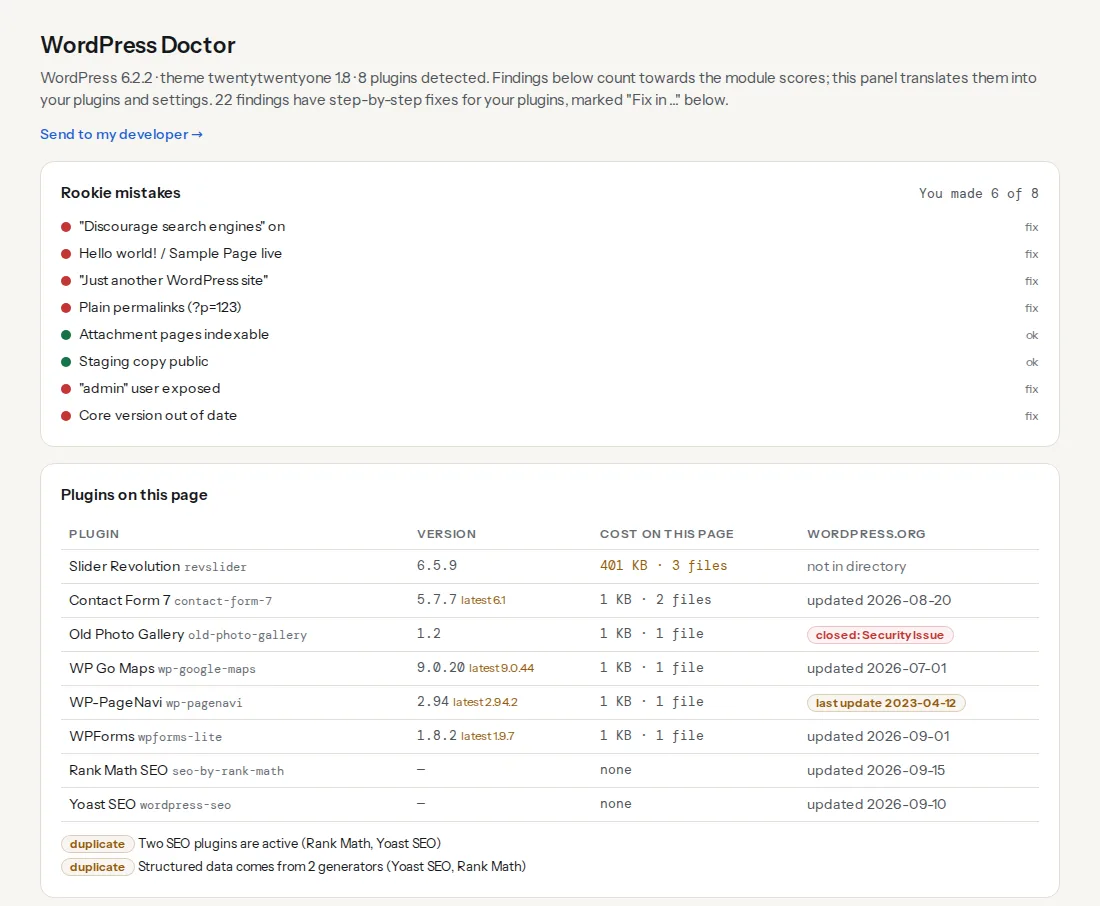Viewport: 1100px width, 906px height.
Task: Click version 1.2 of Old Photo Gallery
Action: pos(429,634)
